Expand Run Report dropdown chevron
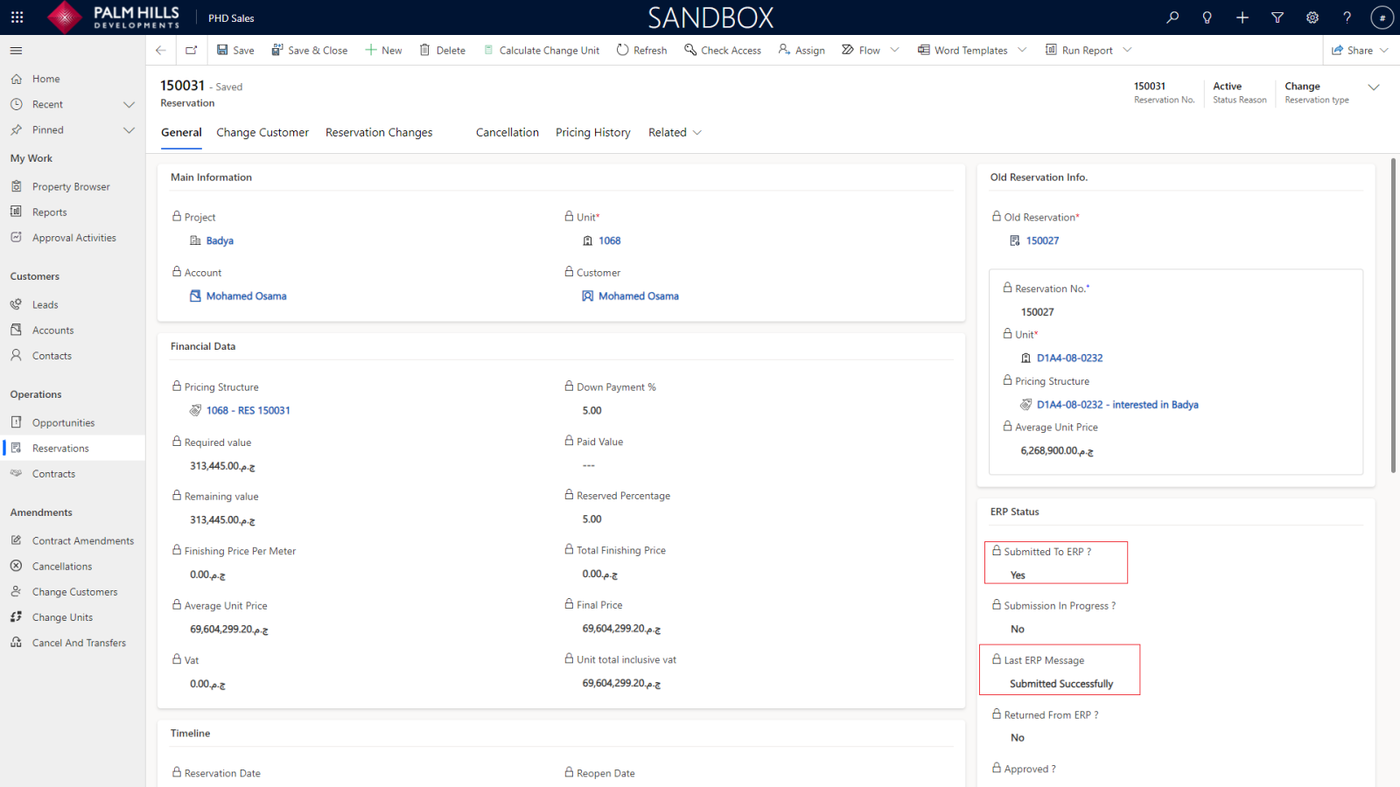This screenshot has width=1400, height=787. pos(1127,50)
